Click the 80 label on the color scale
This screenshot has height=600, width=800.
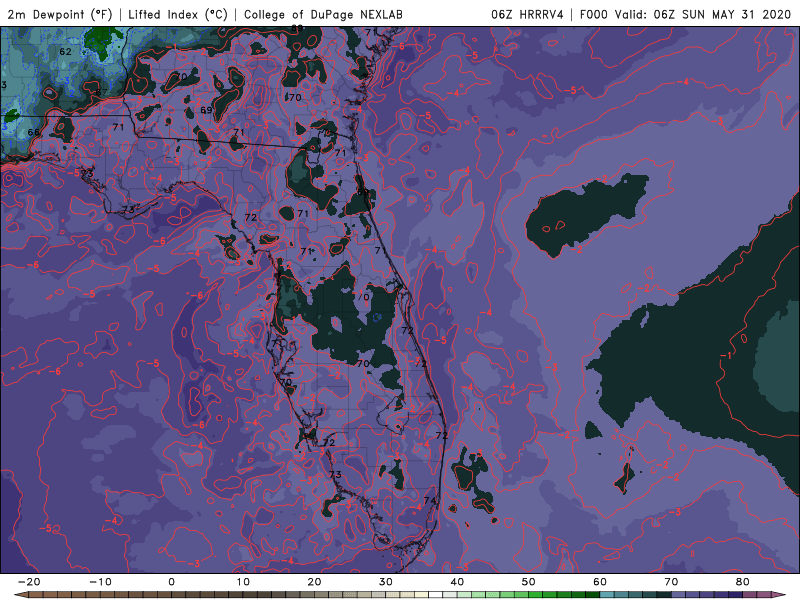[743, 582]
